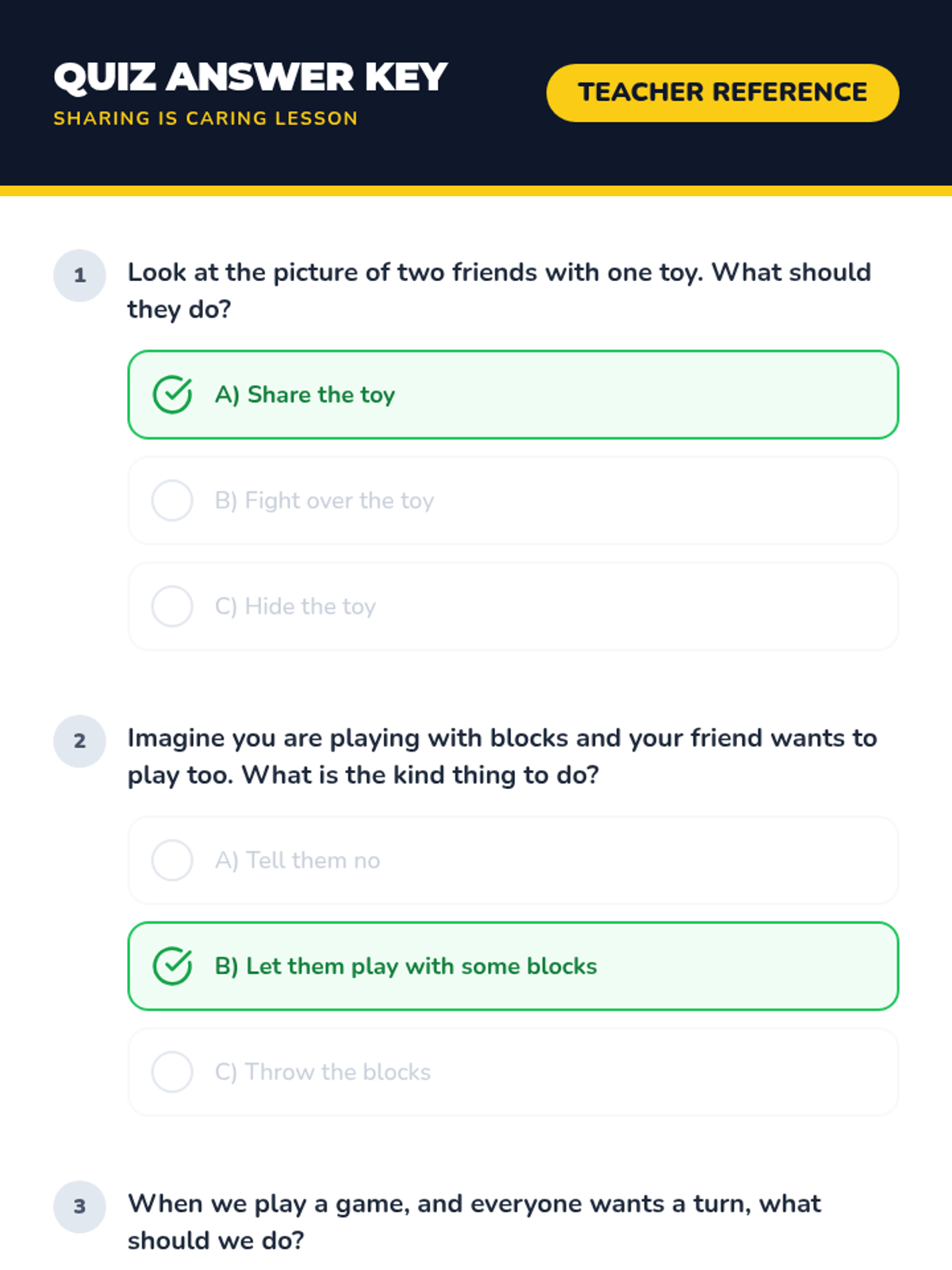Select the radio circle for Tell them no
Image resolution: width=952 pixels, height=1270 pixels.
172,860
